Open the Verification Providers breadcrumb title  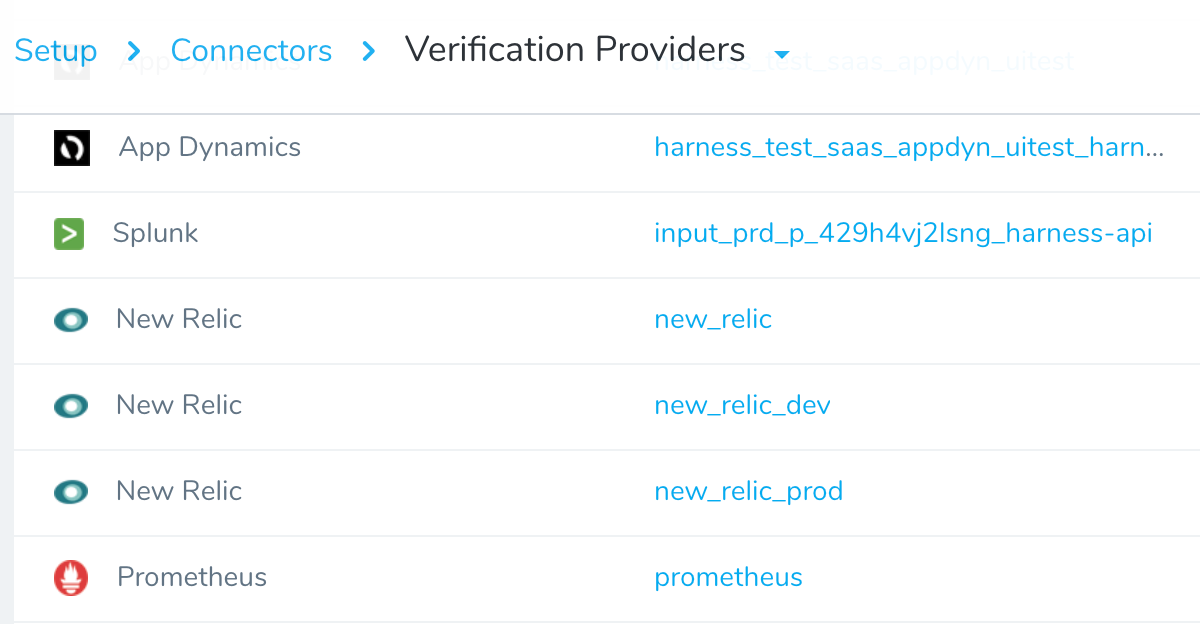(x=575, y=49)
